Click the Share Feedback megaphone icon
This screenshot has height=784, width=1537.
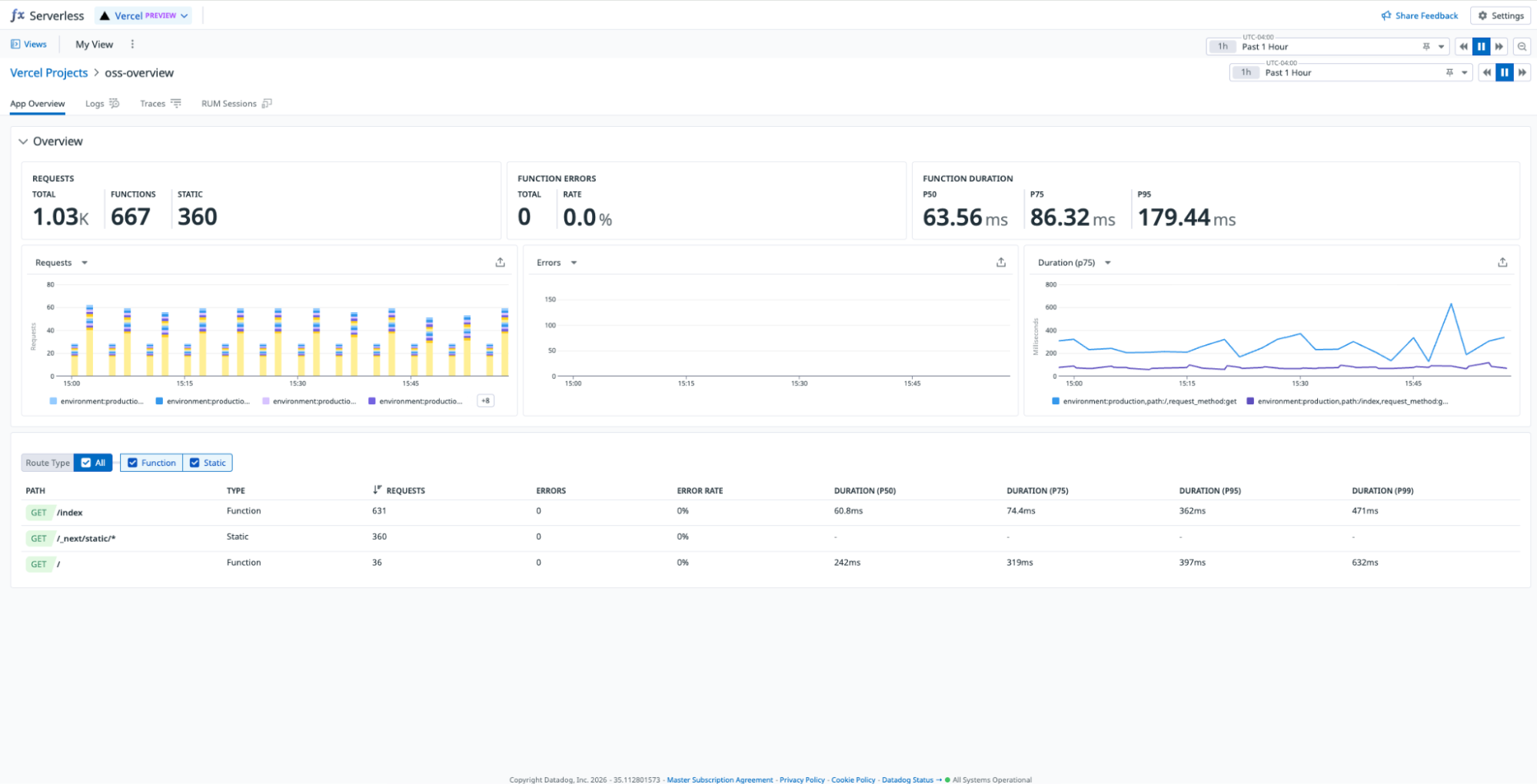click(x=1386, y=15)
